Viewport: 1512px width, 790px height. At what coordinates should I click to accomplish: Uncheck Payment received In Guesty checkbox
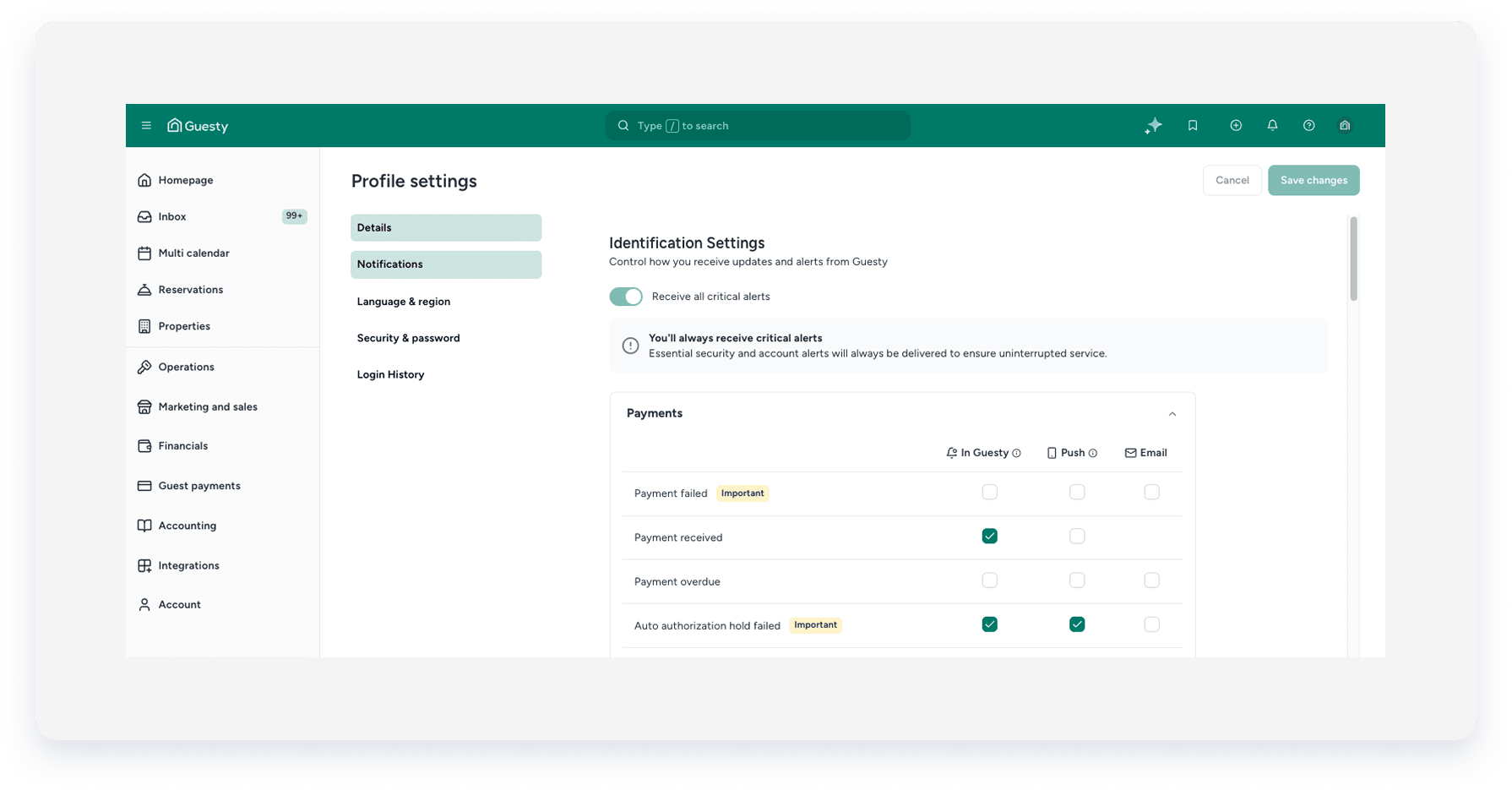[990, 536]
